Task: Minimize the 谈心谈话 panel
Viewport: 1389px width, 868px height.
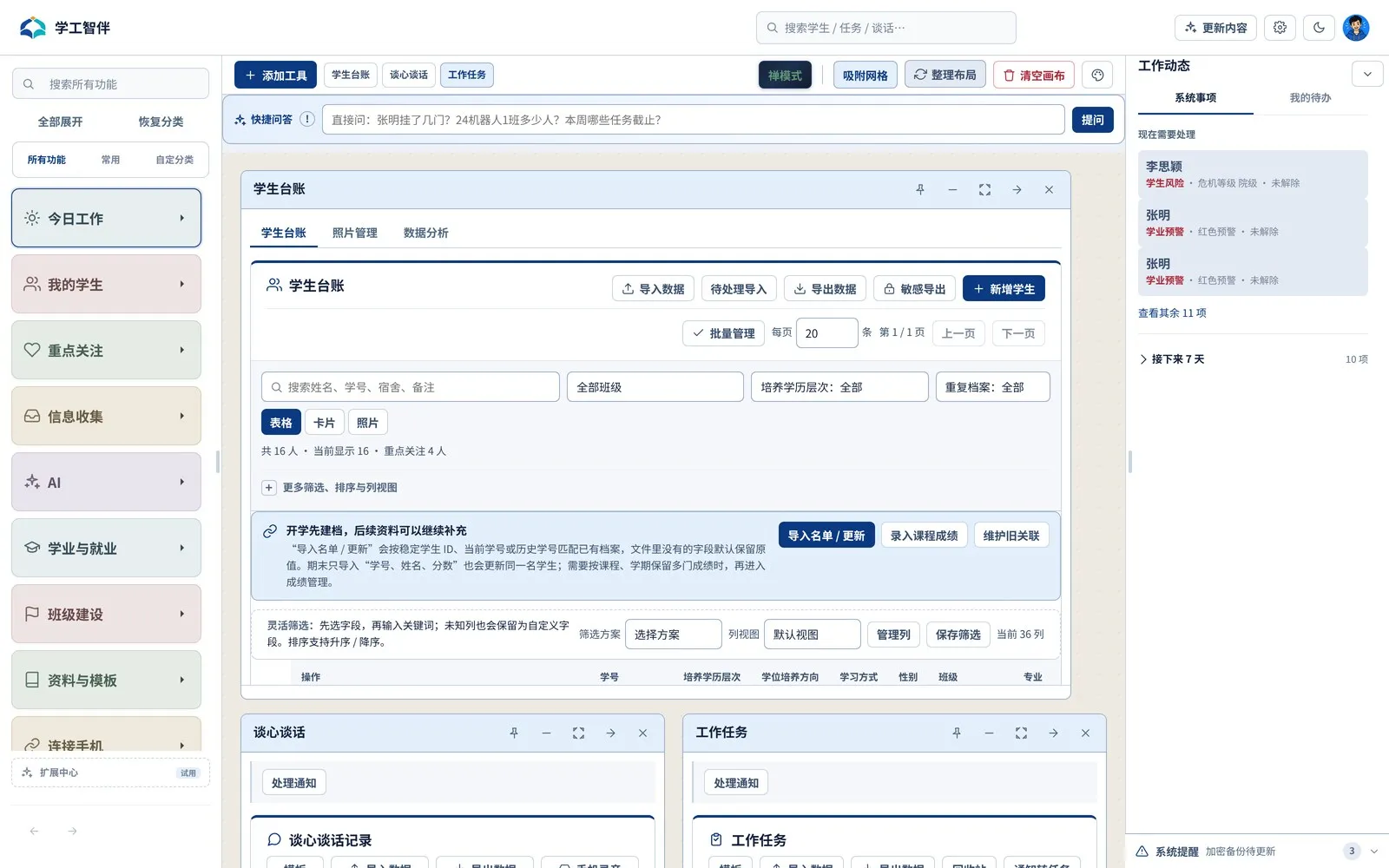Action: pos(546,733)
